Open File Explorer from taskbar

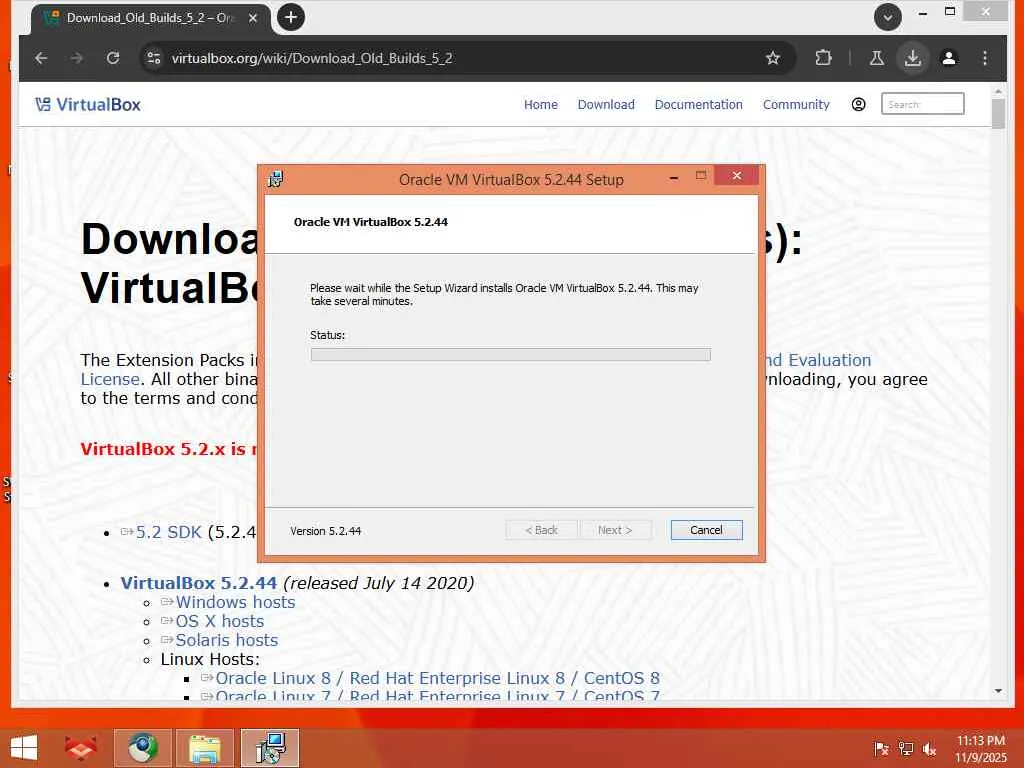click(x=205, y=748)
